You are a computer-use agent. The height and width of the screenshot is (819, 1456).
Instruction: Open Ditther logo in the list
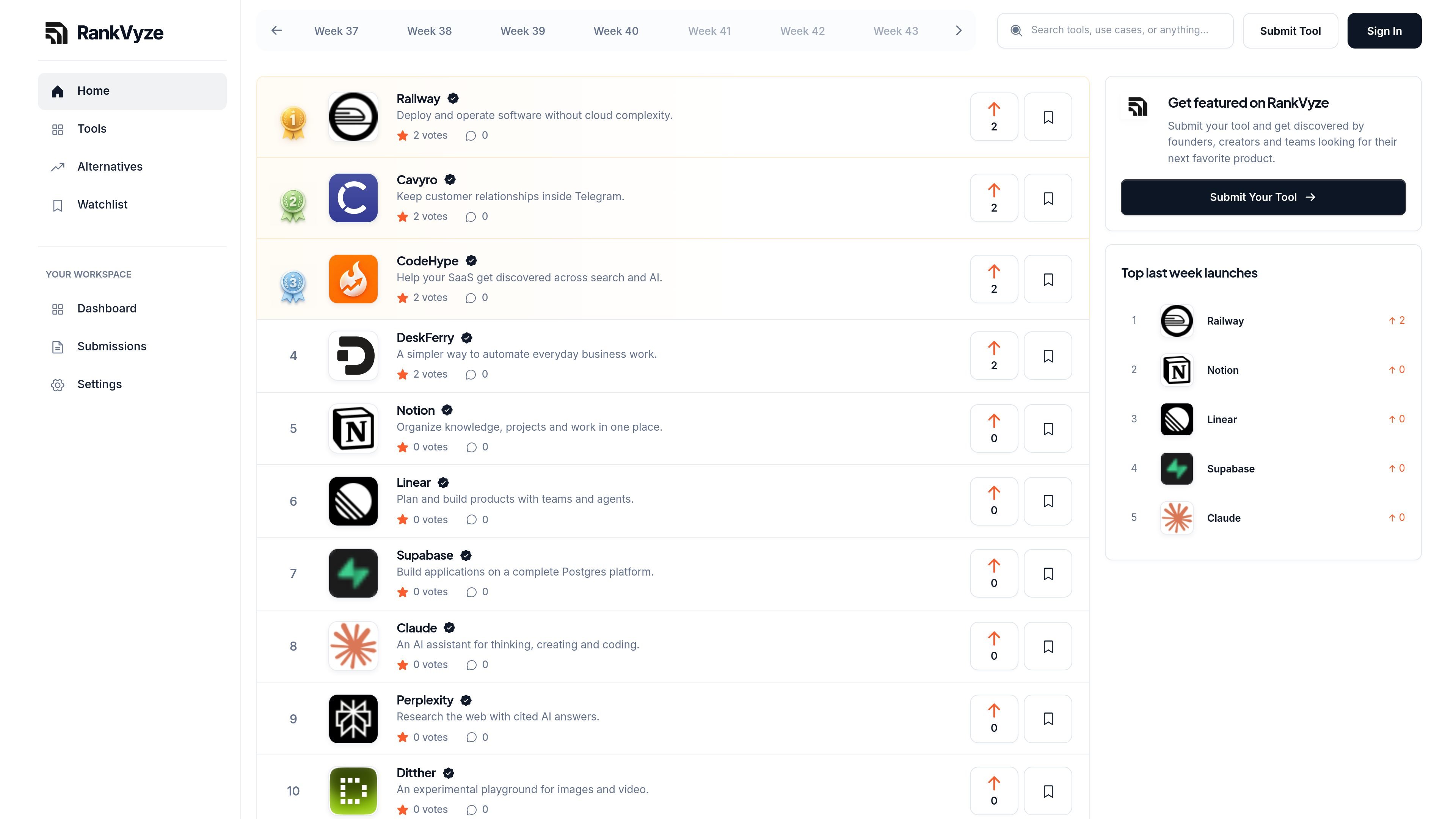coord(353,791)
